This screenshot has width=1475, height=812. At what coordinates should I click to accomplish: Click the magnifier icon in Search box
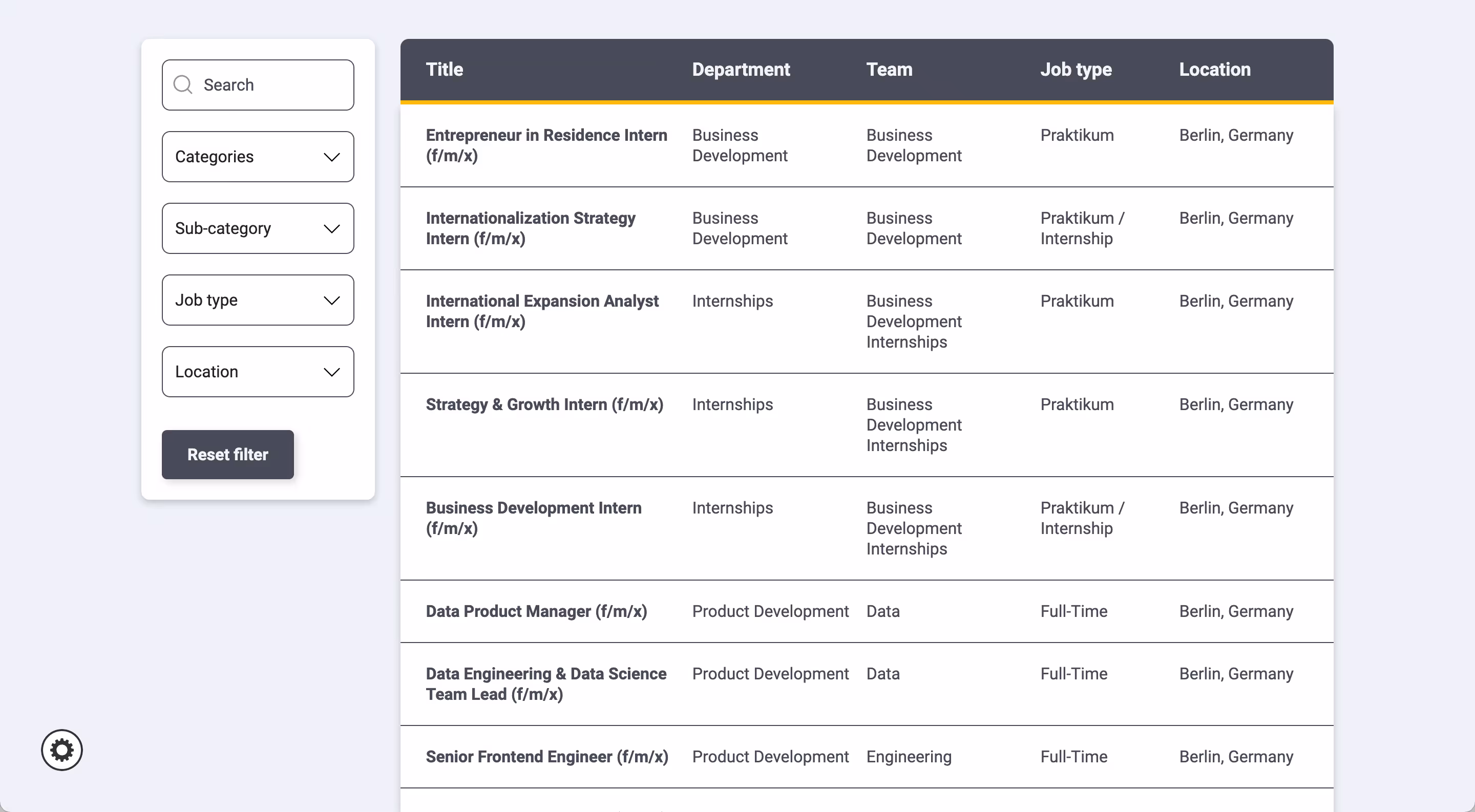183,84
